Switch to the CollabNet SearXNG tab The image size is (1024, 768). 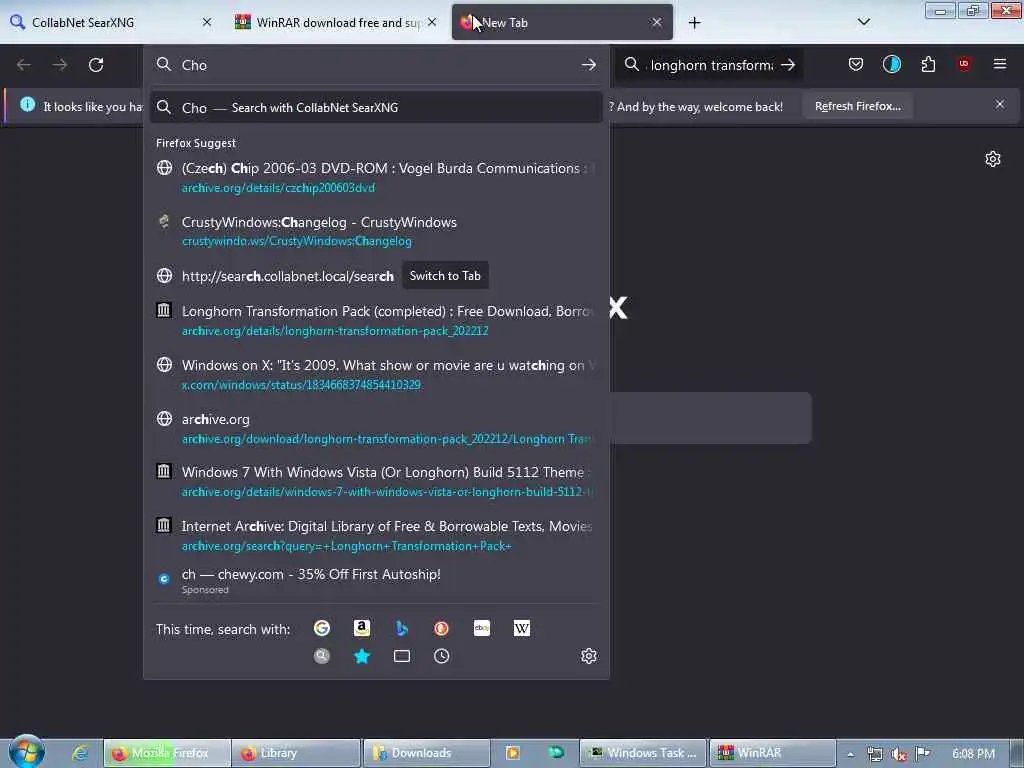[x=110, y=23]
